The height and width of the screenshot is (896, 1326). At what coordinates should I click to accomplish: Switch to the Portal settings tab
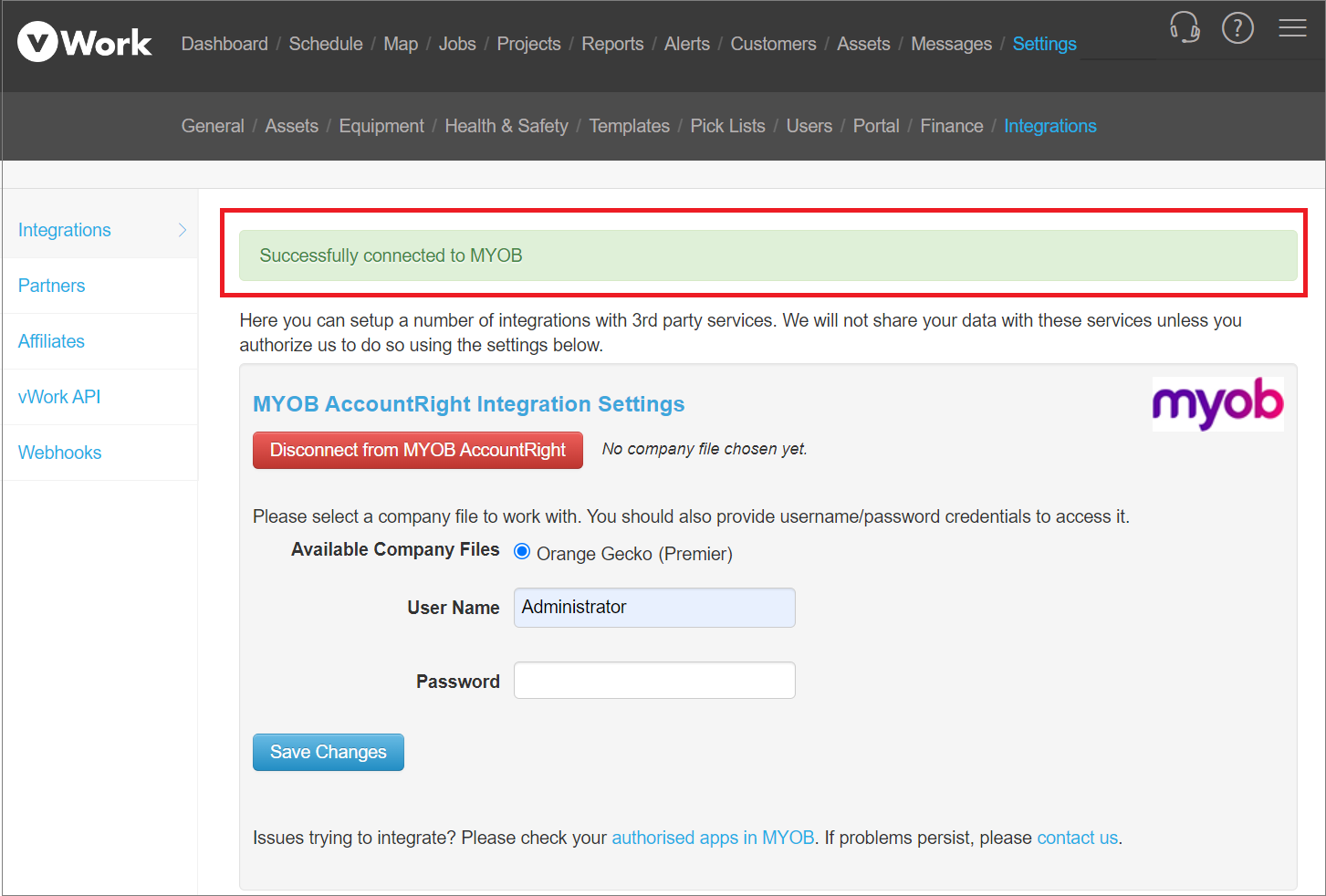[x=876, y=126]
